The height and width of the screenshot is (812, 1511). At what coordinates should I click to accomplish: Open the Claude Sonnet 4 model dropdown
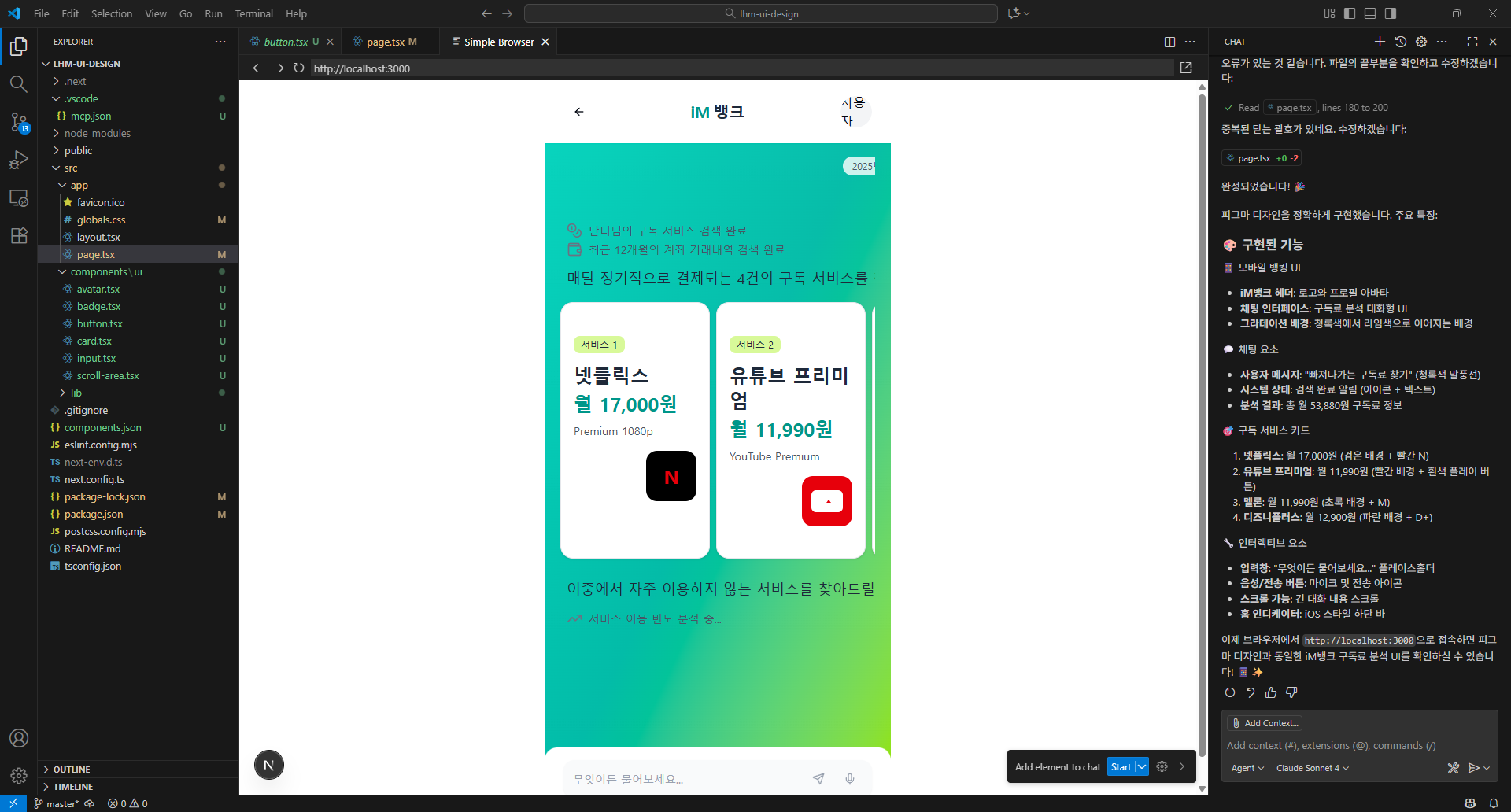coord(1312,768)
